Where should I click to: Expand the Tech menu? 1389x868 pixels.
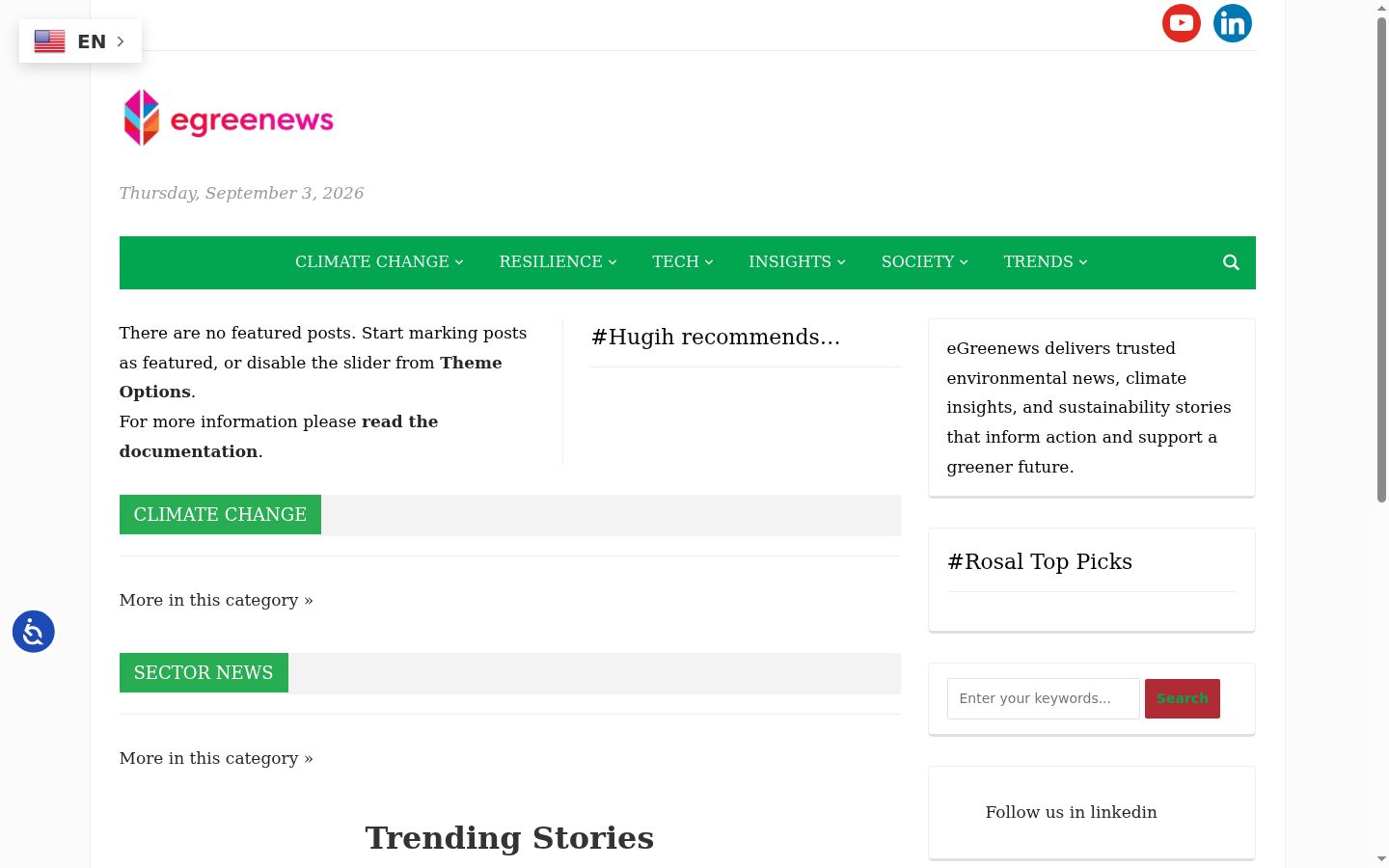tap(682, 262)
